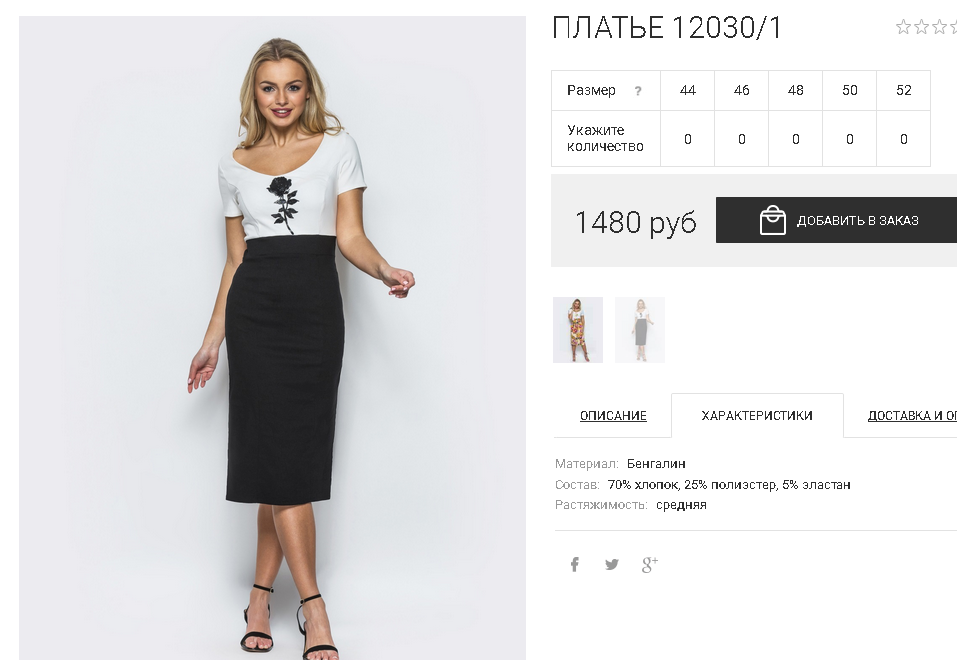The width and height of the screenshot is (957, 660).
Task: Rate with the second star
Action: pyautogui.click(x=921, y=27)
